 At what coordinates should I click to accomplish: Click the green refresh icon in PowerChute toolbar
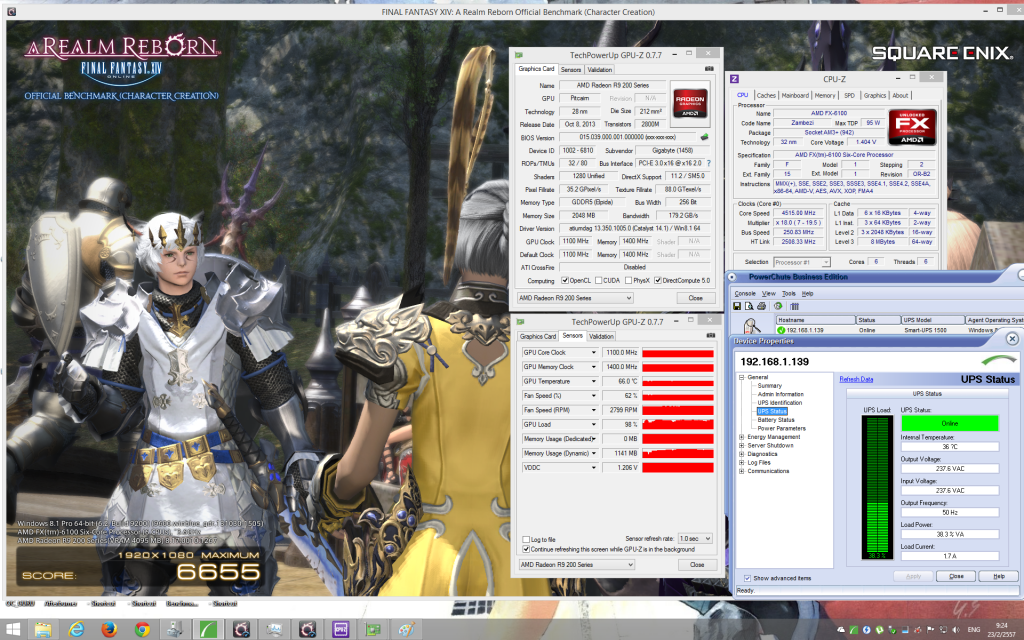(x=778, y=306)
